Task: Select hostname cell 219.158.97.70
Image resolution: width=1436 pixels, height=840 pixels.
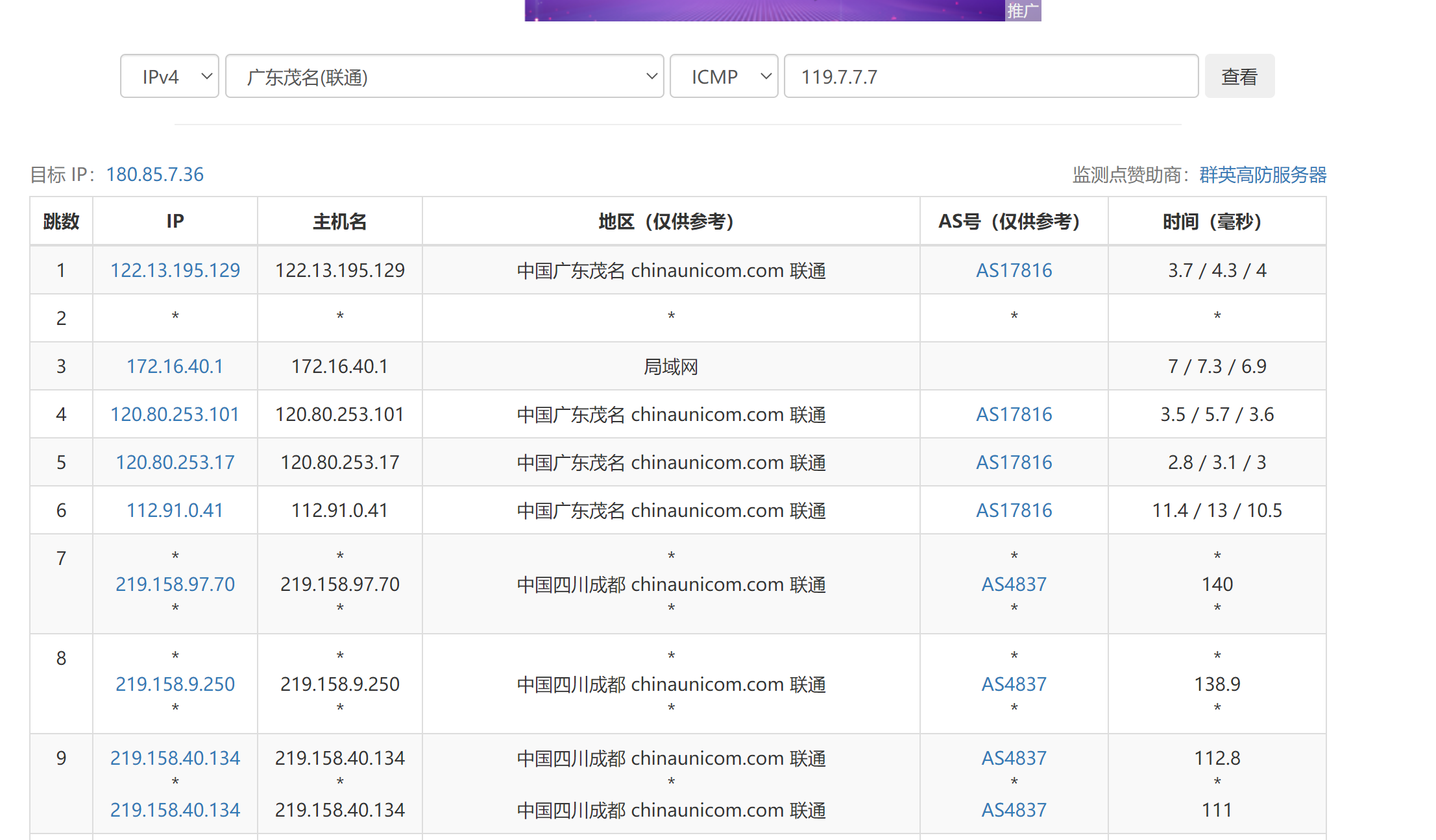Action: coord(340,584)
